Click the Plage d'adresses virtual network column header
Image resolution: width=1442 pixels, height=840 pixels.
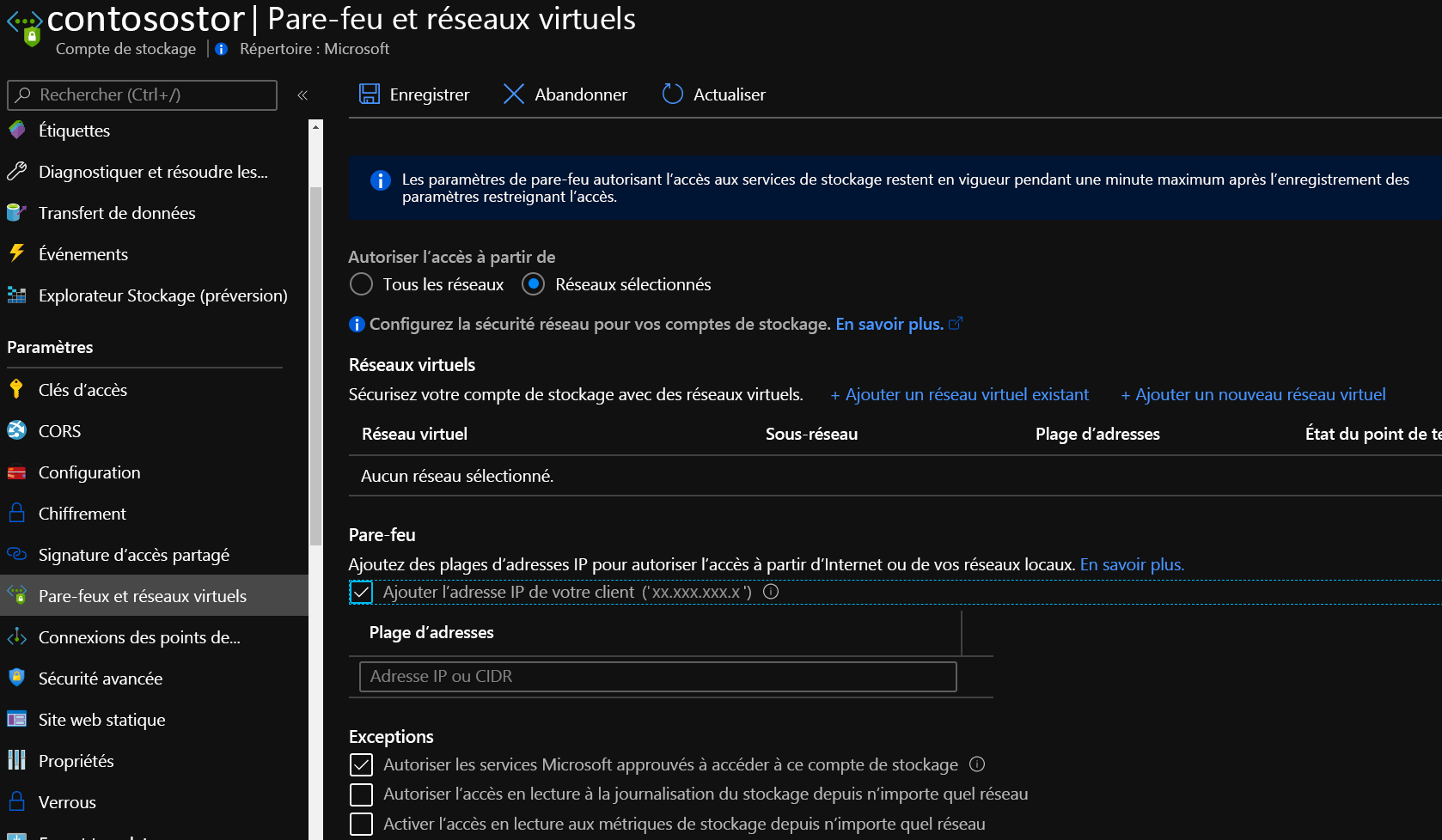coord(1097,434)
